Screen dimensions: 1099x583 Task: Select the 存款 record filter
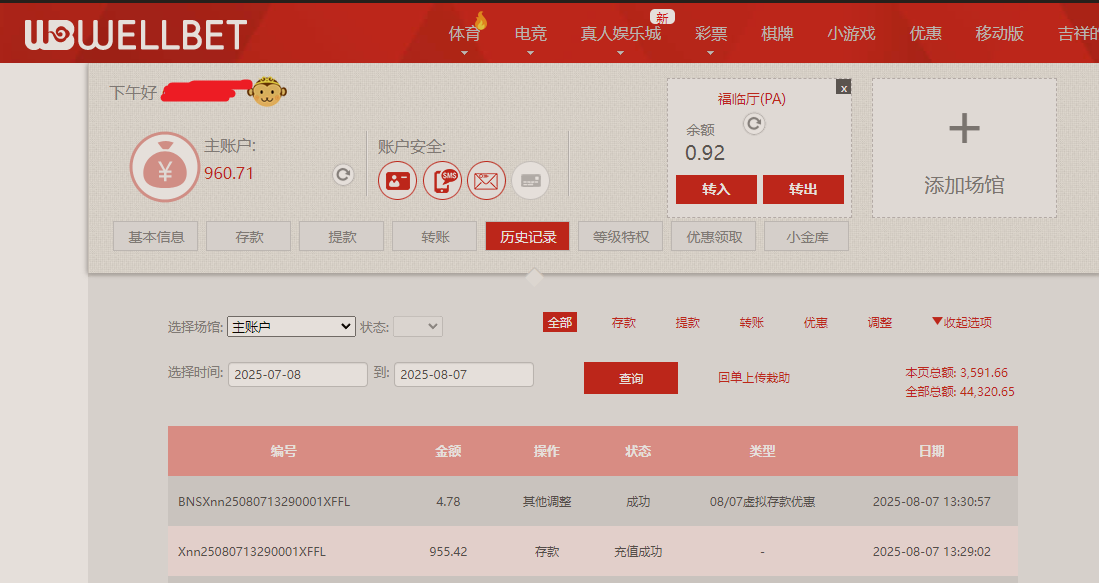pos(624,322)
